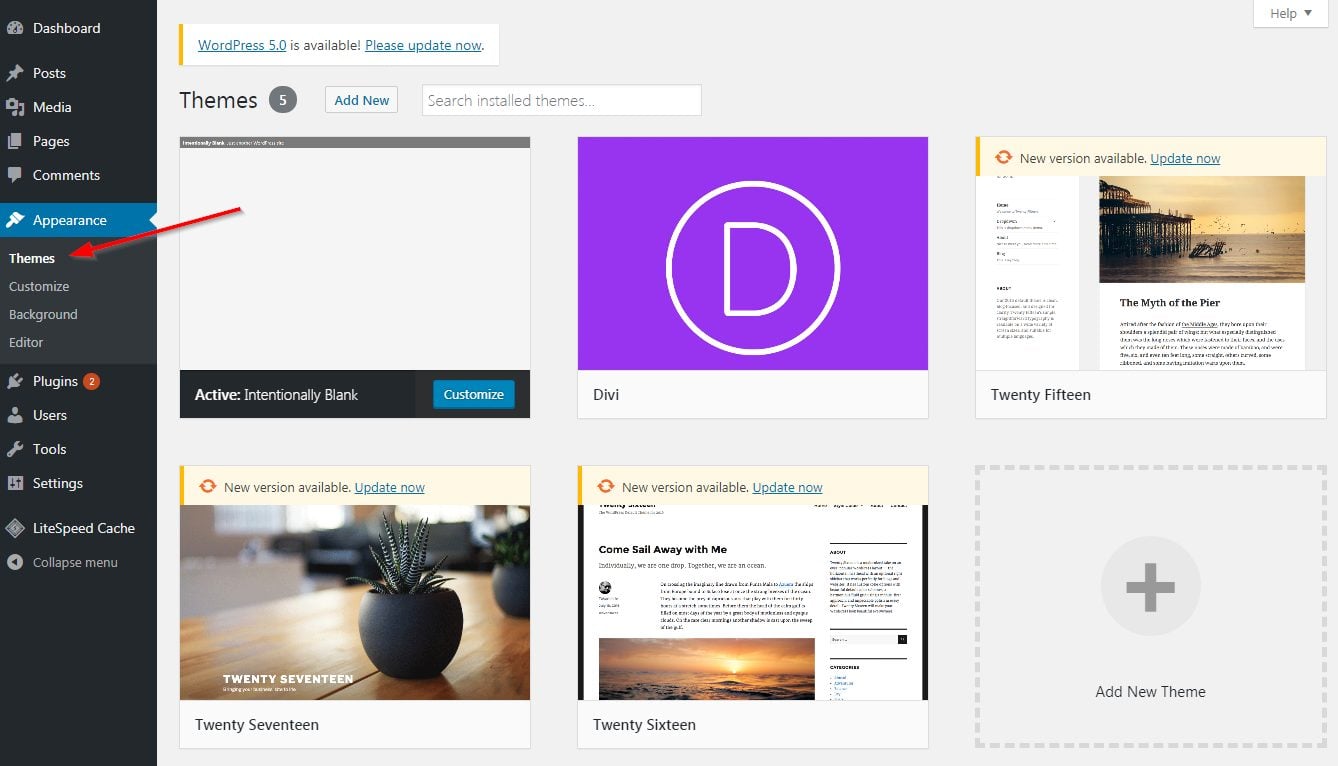Click the blue Customize button on active theme
1338x766 pixels.
474,394
